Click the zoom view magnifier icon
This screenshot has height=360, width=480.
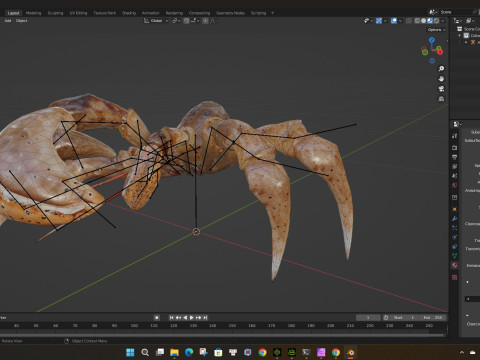tap(441, 69)
